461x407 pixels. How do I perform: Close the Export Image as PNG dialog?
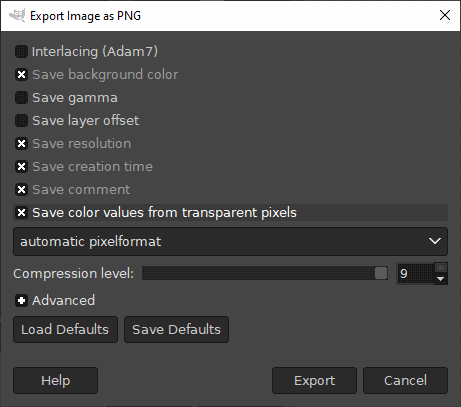click(x=445, y=15)
